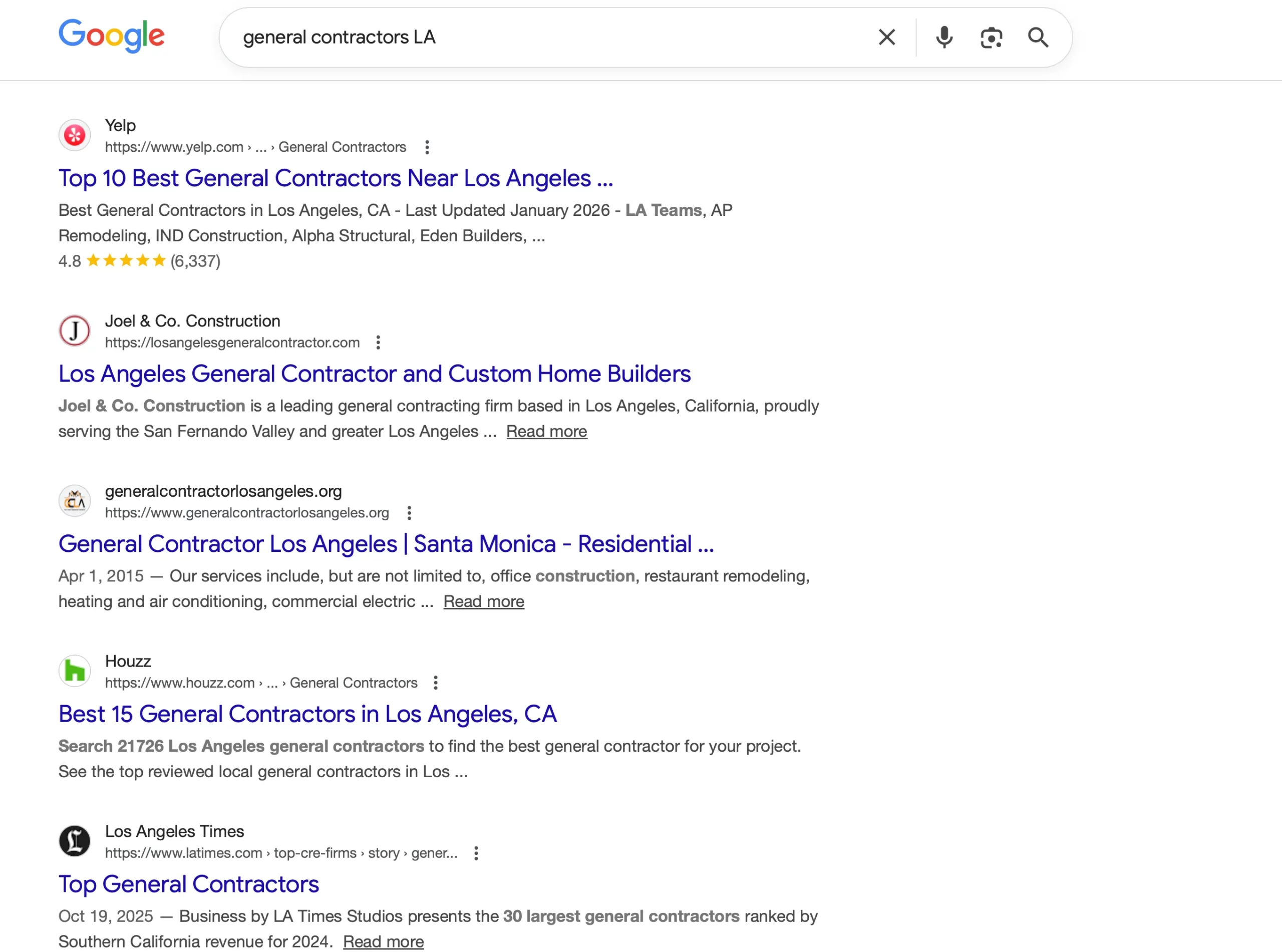Open the Top General Contractors link
Screen dimensions: 1282x952
[188, 884]
